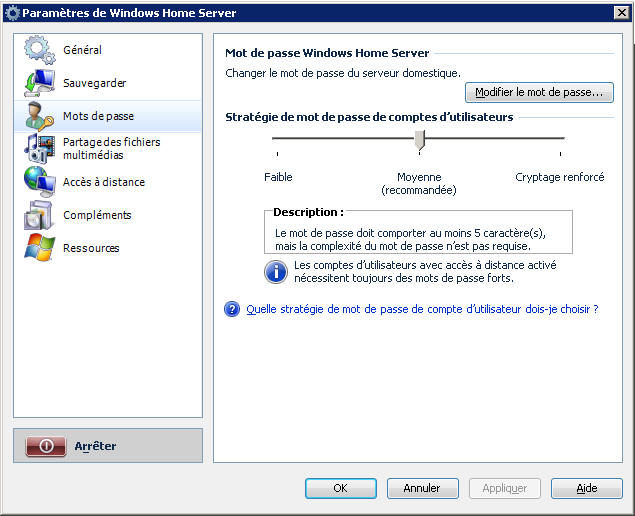This screenshot has height=516, width=635.
Task: Confirm with the OK button
Action: tap(341, 488)
